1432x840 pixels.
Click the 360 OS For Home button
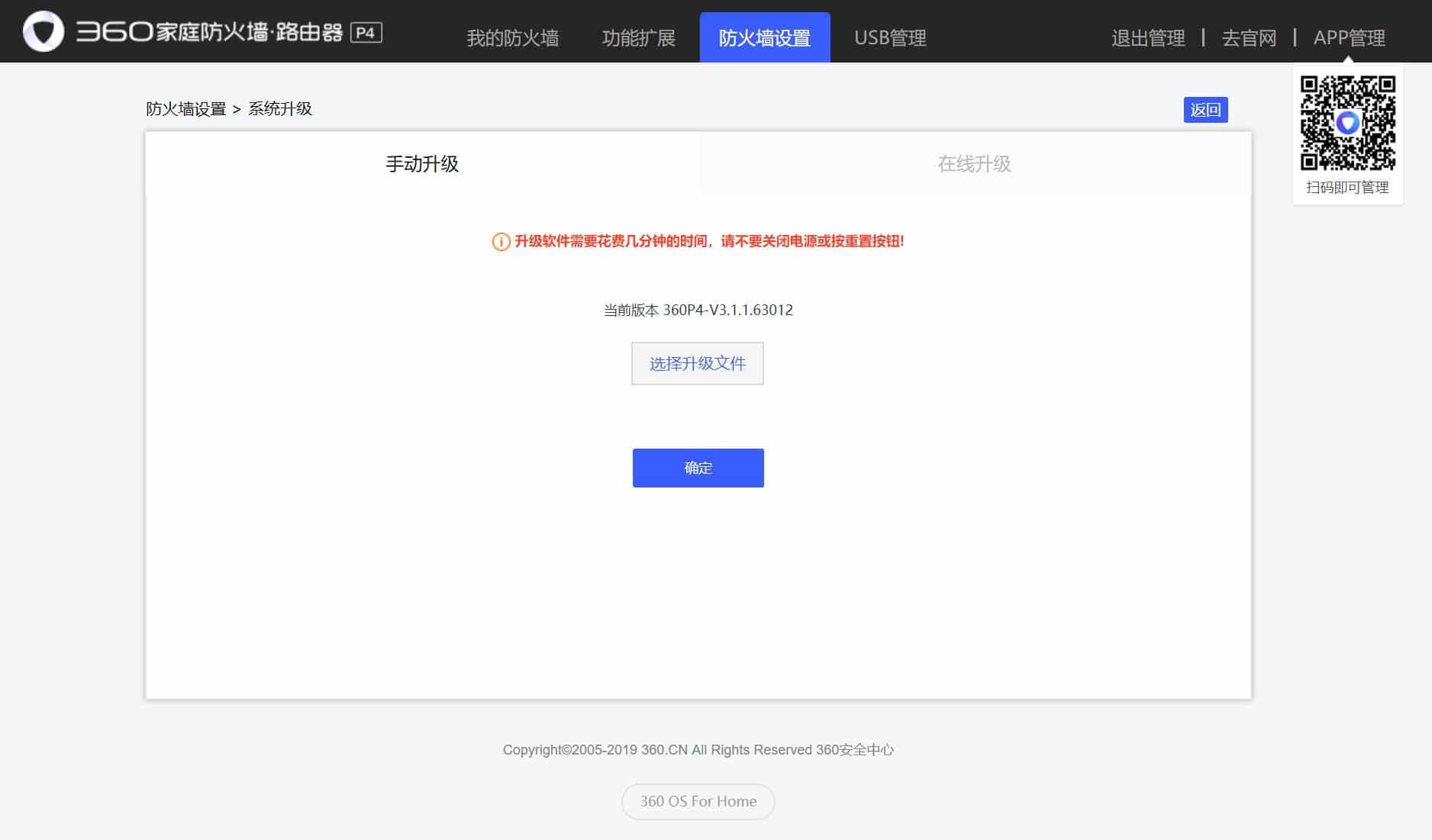pyautogui.click(x=697, y=801)
